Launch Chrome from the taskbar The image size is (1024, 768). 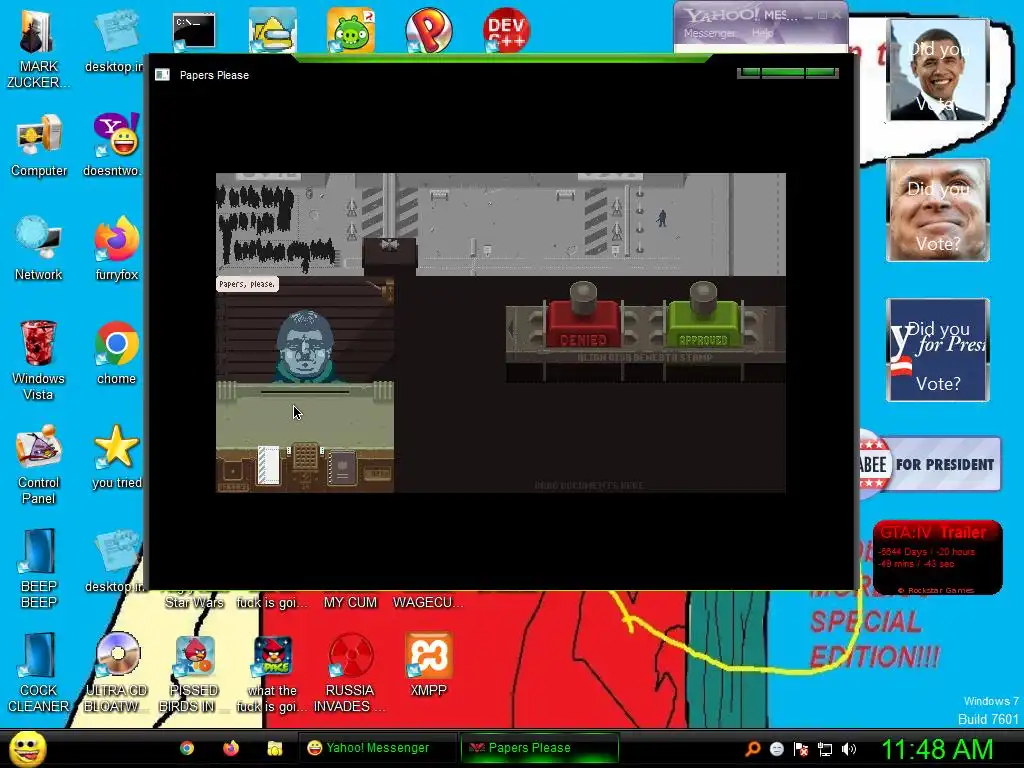tap(187, 748)
